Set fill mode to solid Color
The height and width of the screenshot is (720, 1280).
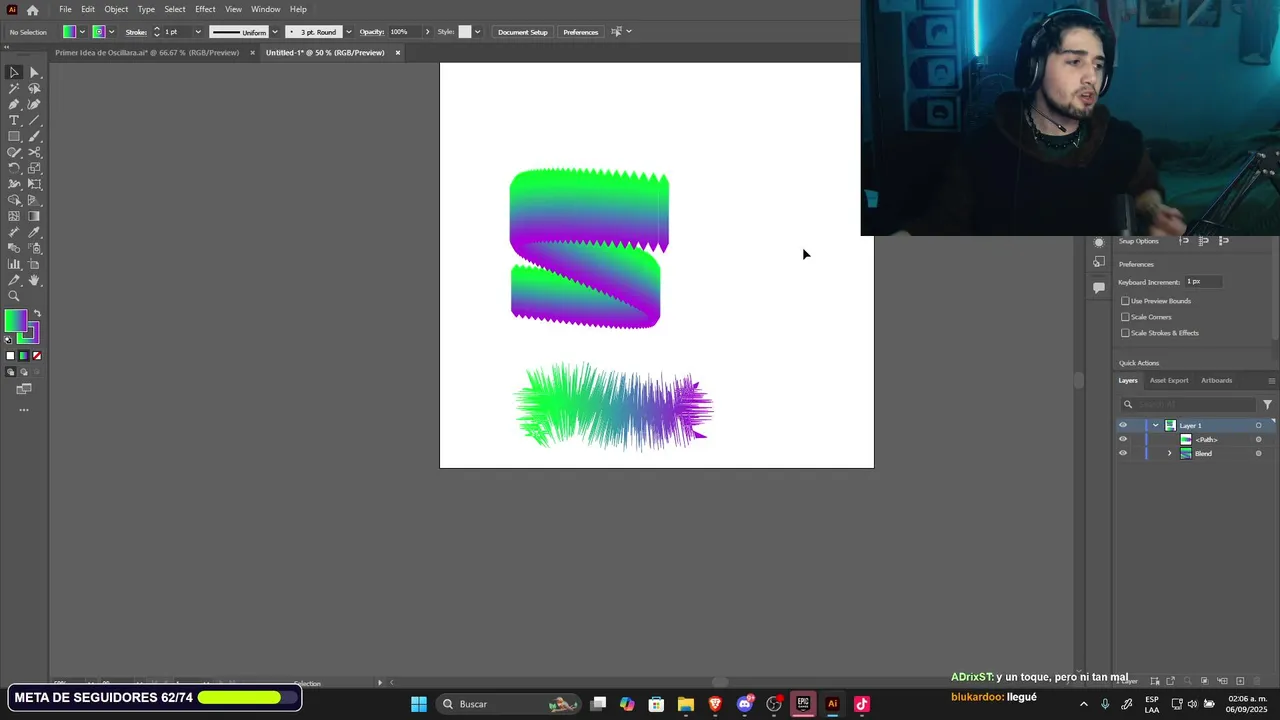point(11,356)
